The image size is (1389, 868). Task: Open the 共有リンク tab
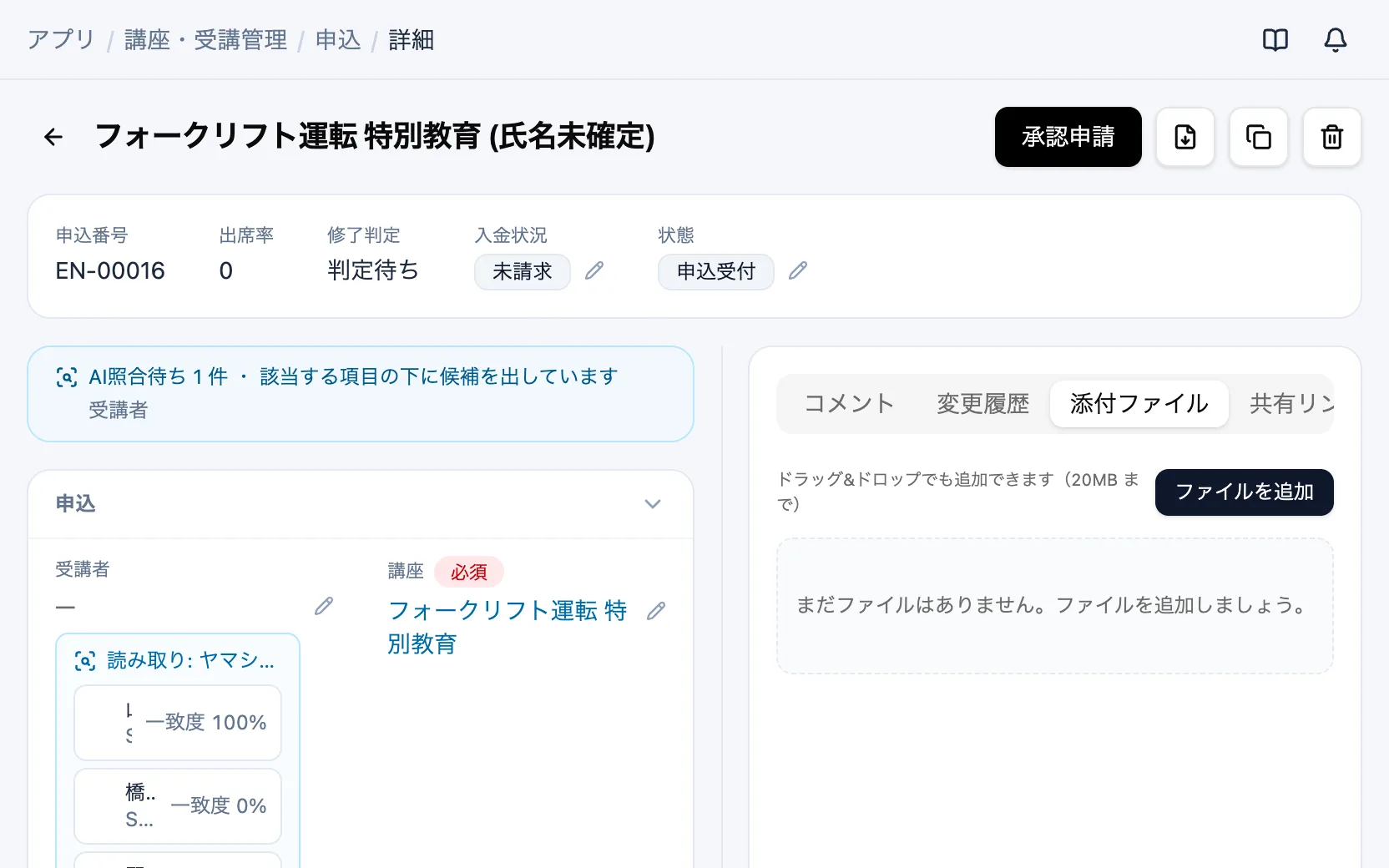(1291, 404)
